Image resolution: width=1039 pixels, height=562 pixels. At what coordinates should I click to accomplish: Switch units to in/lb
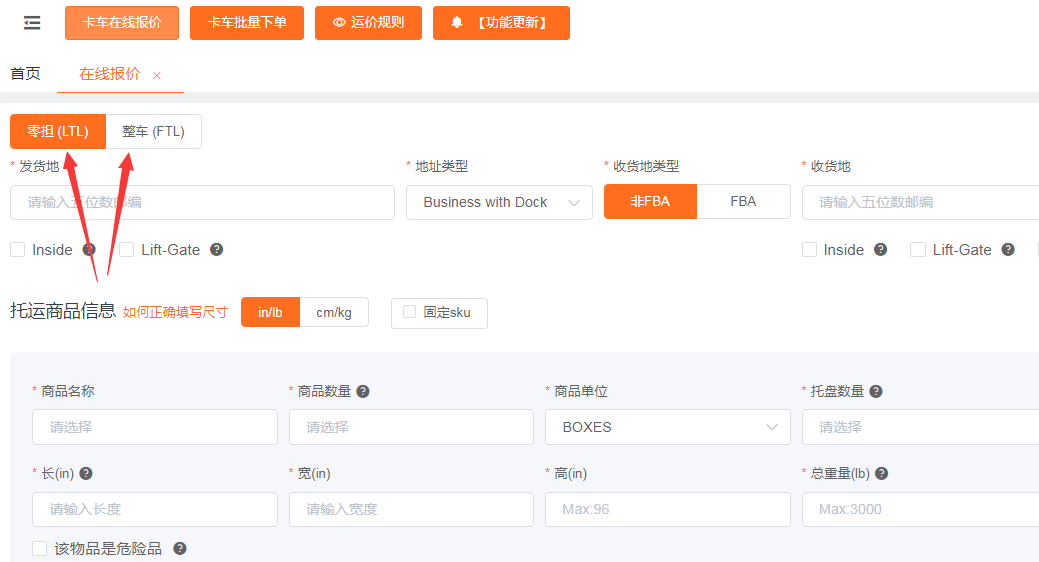click(270, 312)
